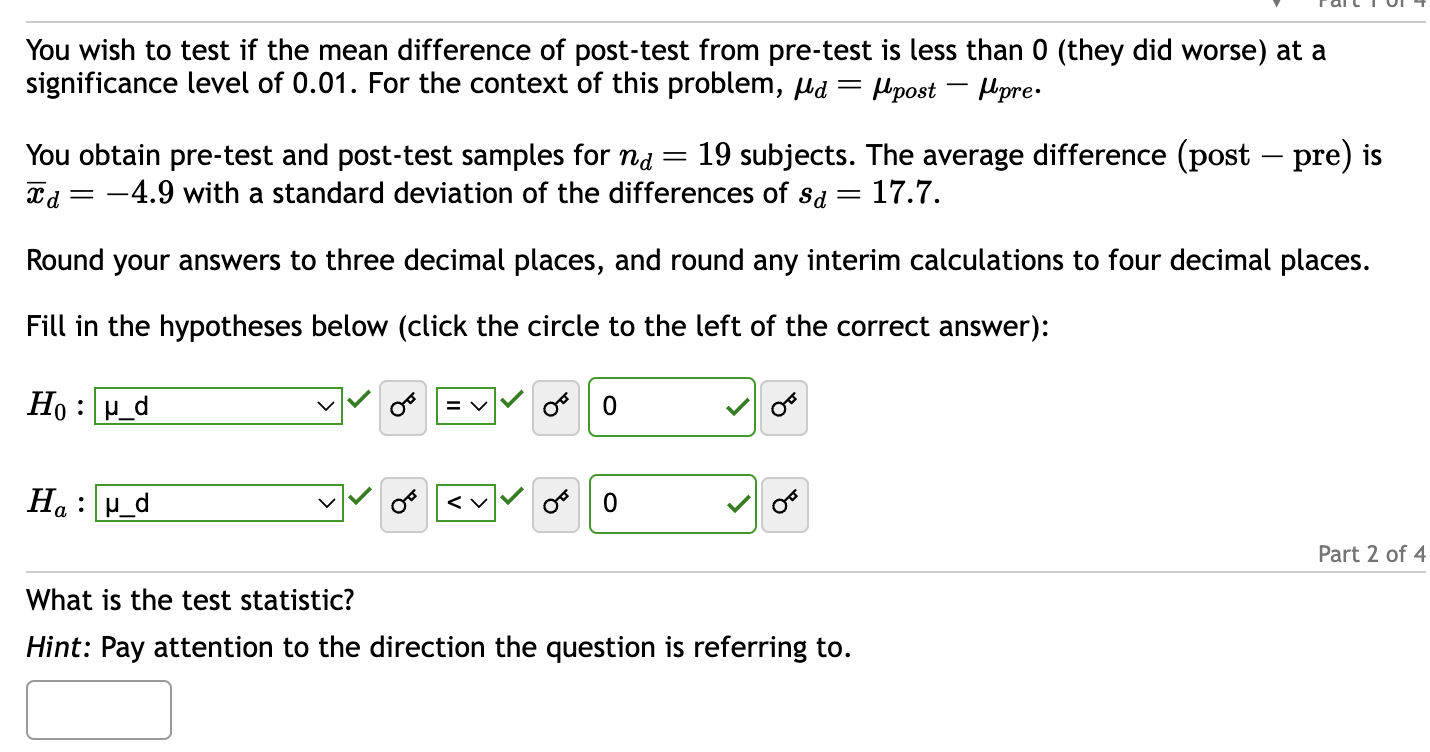The height and width of the screenshot is (752, 1430).
Task: Click the key icon beside the H0 value box
Action: coord(784,407)
